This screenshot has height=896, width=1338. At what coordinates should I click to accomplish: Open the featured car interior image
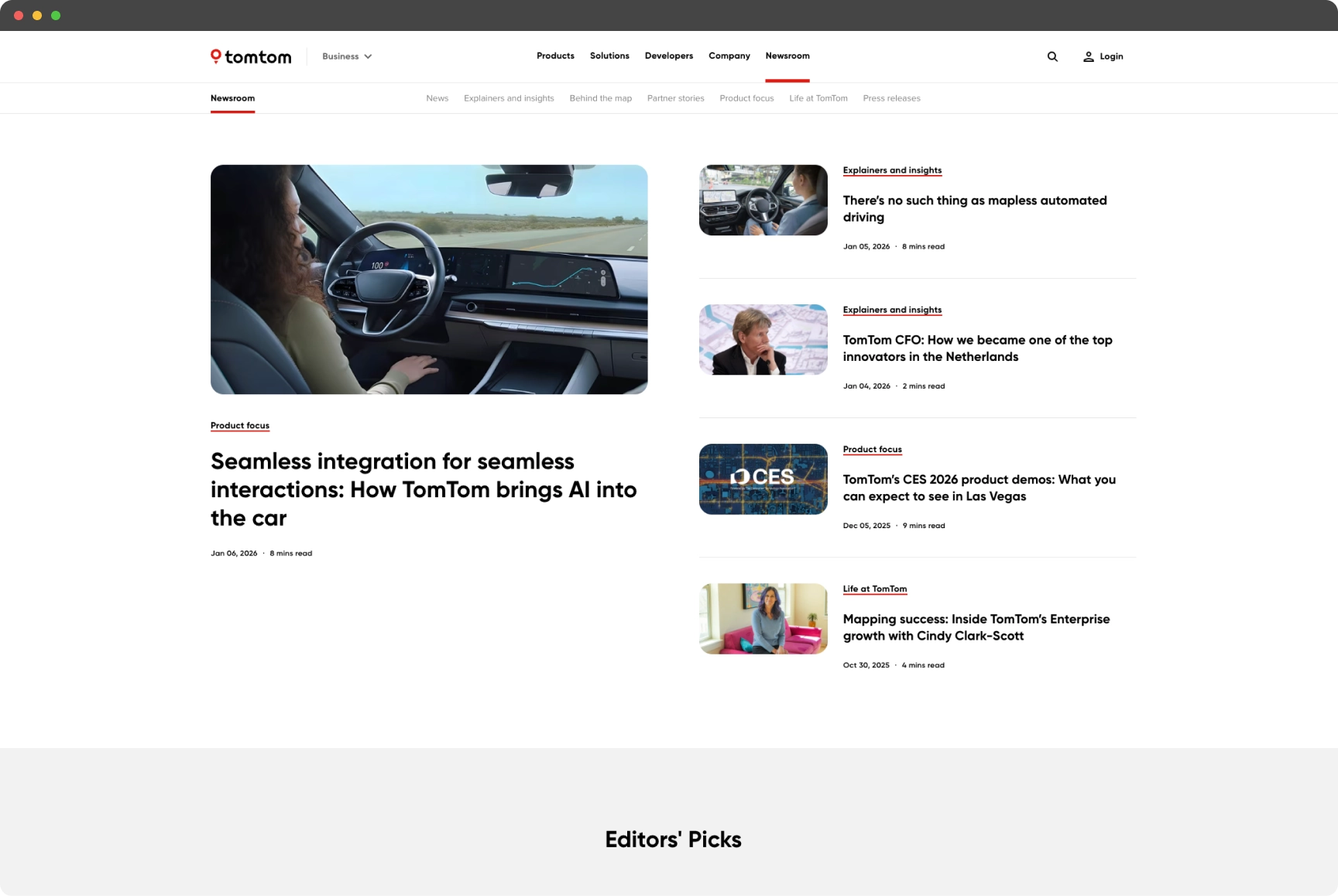coord(429,280)
